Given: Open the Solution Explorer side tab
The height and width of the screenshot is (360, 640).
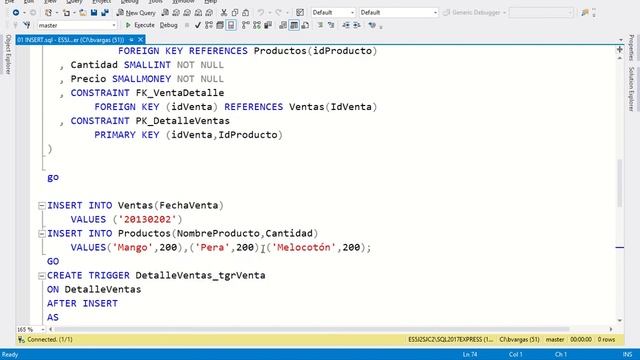Looking at the screenshot, I should click(x=631, y=89).
